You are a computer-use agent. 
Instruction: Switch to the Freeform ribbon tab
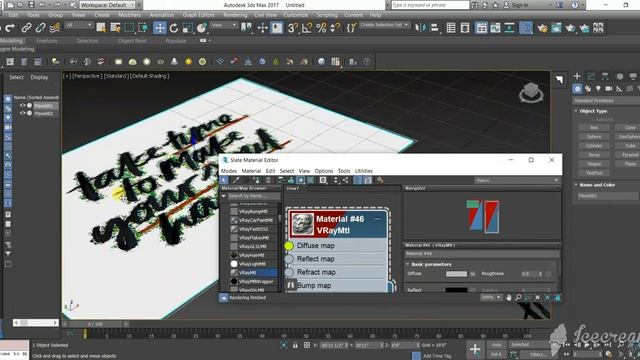point(47,41)
